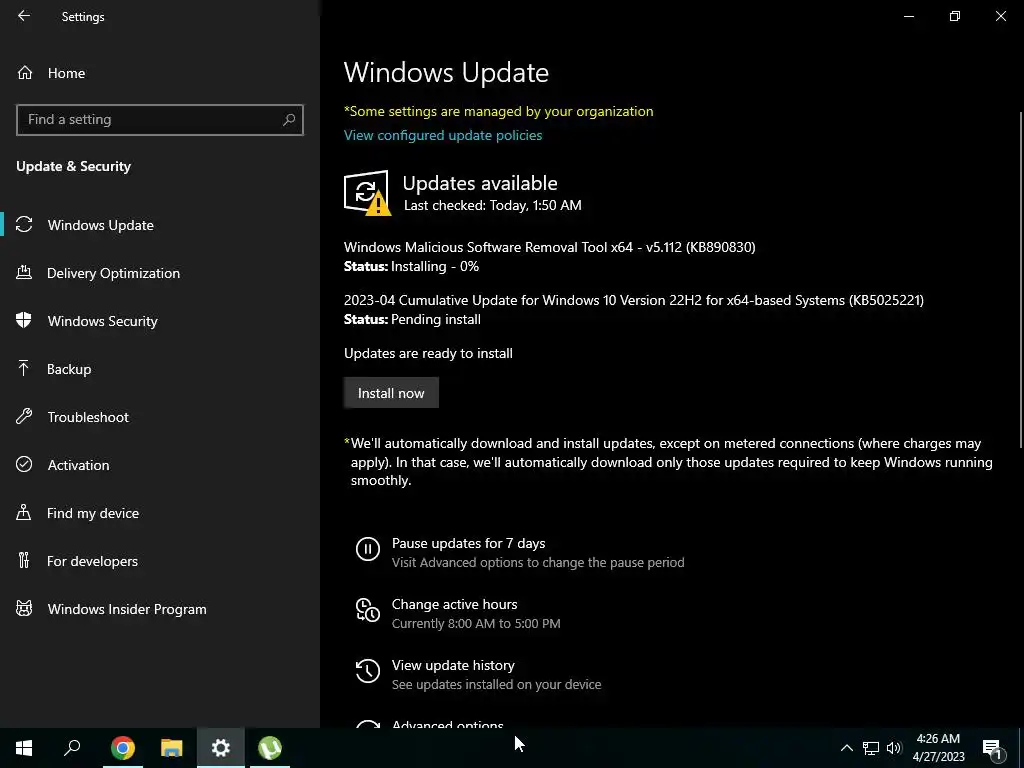1024x768 pixels.
Task: Click 'Status: Installing - 0%' text
Action: 411,266
